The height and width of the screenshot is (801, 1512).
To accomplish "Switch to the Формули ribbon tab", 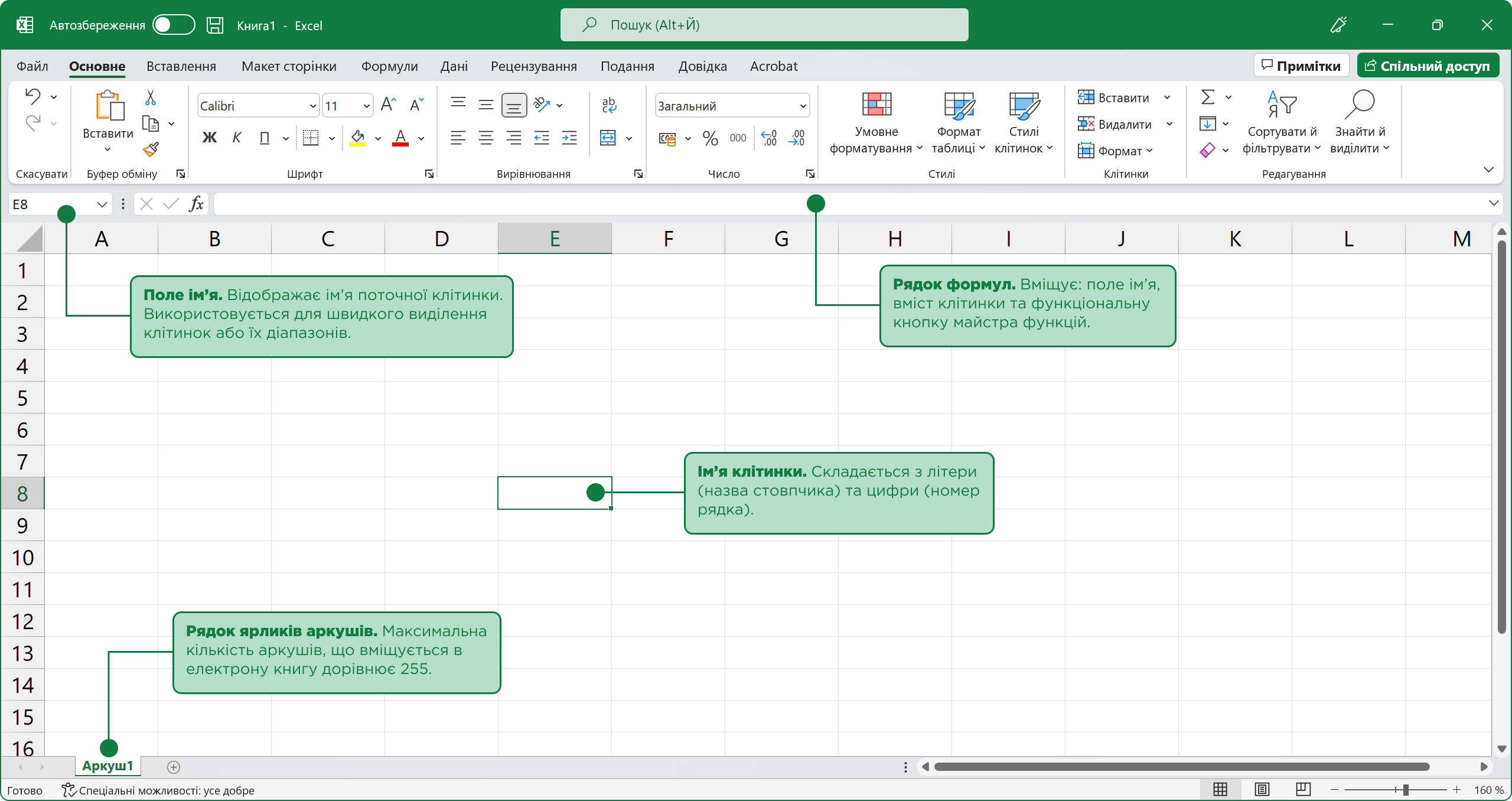I will [x=389, y=66].
